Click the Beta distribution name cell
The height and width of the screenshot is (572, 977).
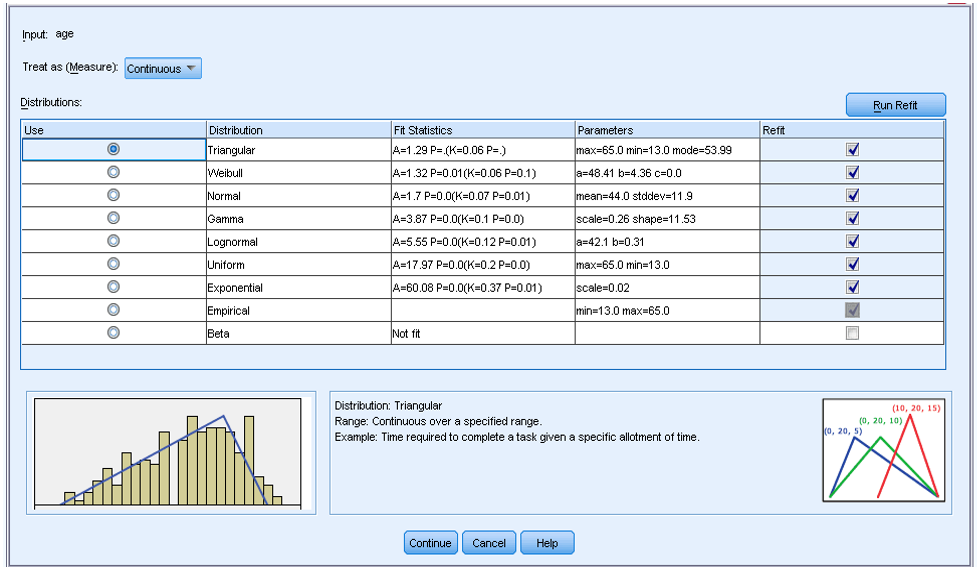(298, 333)
